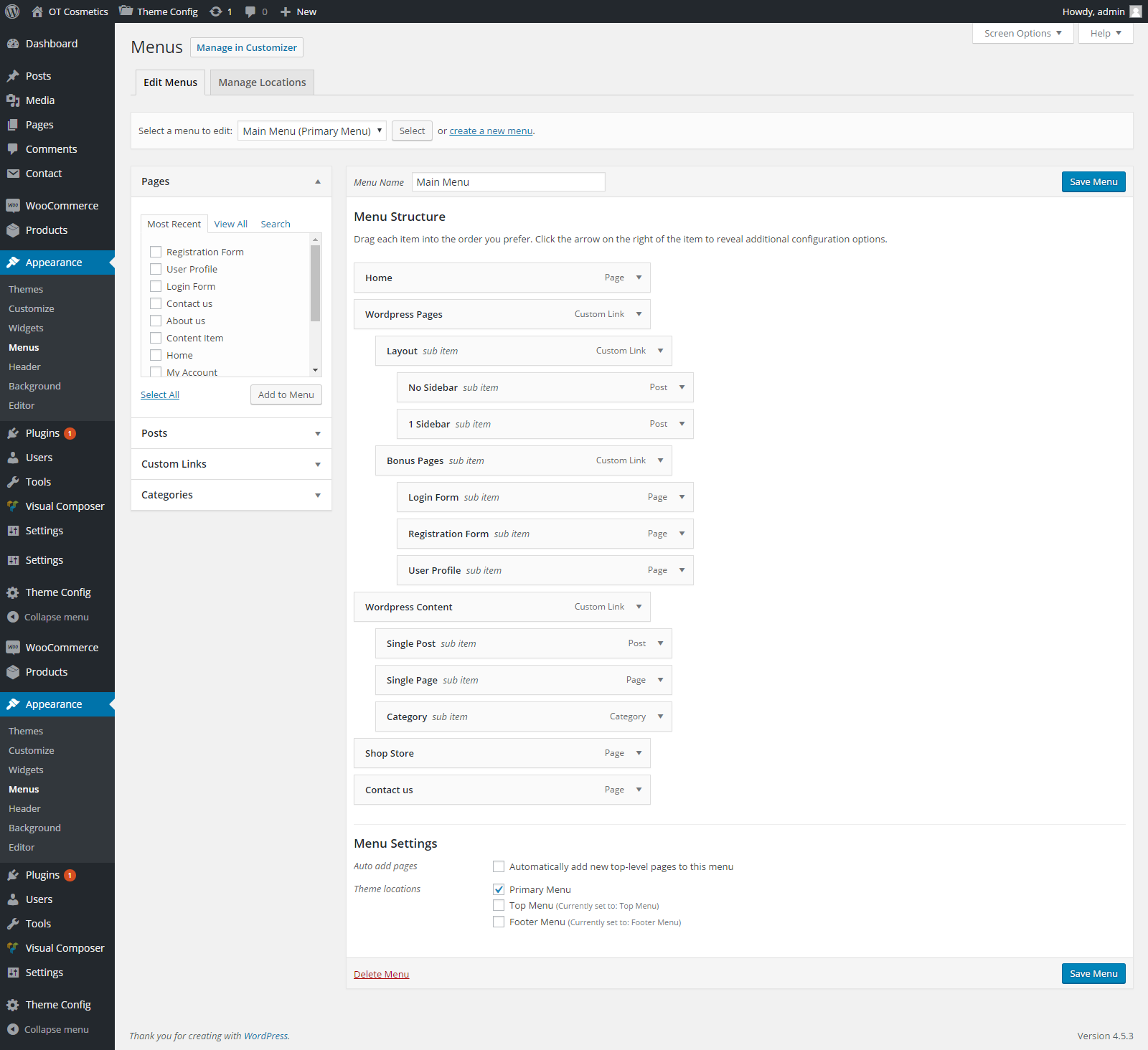Viewport: 1148px width, 1050px height.
Task: Uncheck the Primary Menu theme location
Action: click(499, 889)
